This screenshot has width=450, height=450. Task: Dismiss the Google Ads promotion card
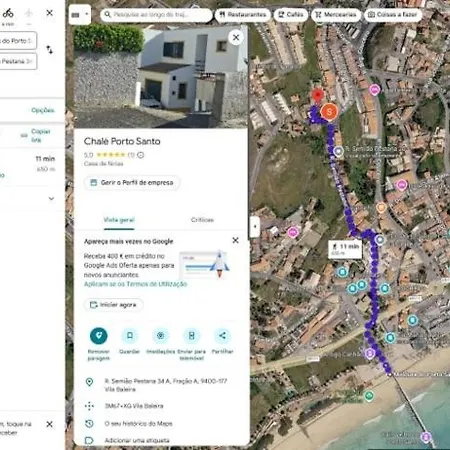(235, 240)
